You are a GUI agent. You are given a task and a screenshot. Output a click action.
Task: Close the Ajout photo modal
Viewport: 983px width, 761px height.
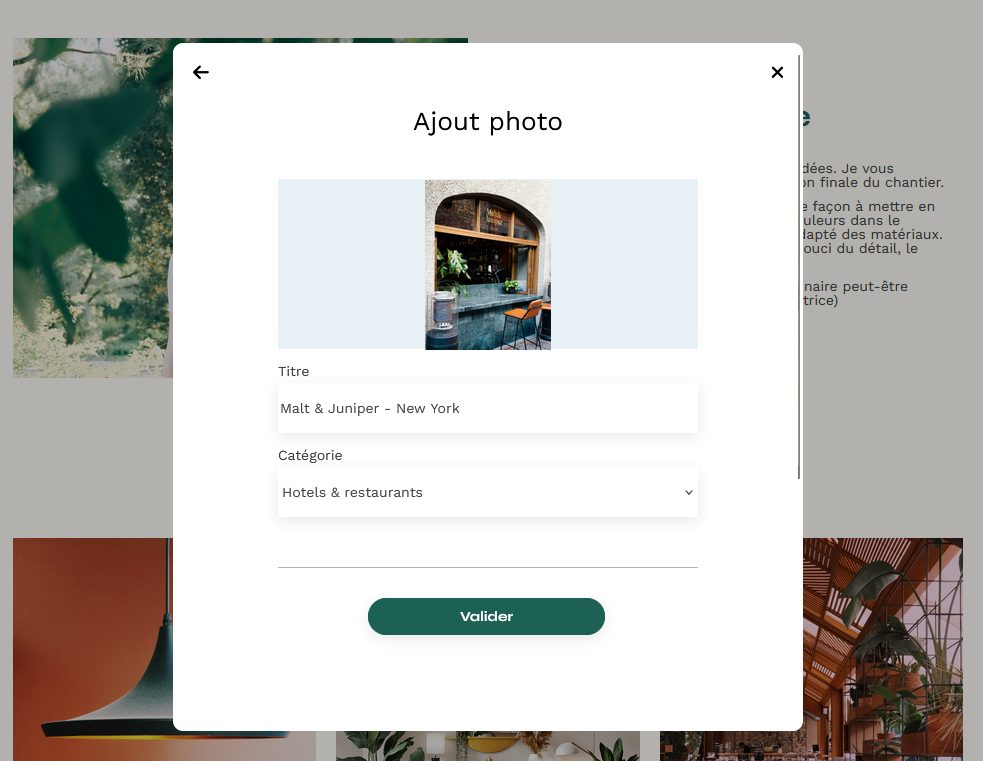pos(777,72)
